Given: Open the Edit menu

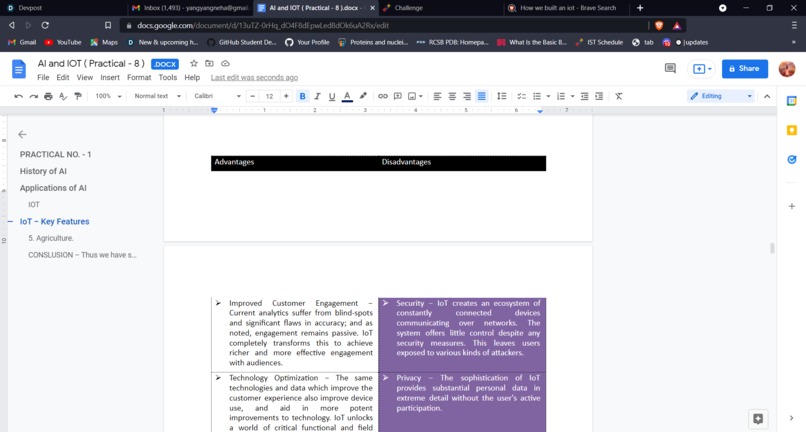Looking at the screenshot, I should click(63, 78).
